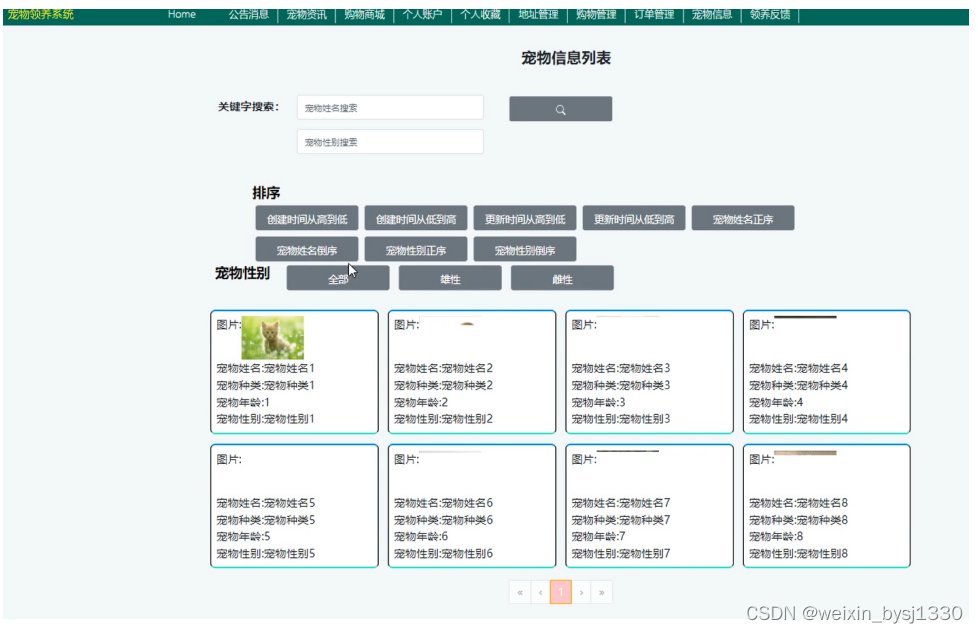The width and height of the screenshot is (978, 633).
Task: Click text 宠物年龄:6
Action: tap(421, 536)
